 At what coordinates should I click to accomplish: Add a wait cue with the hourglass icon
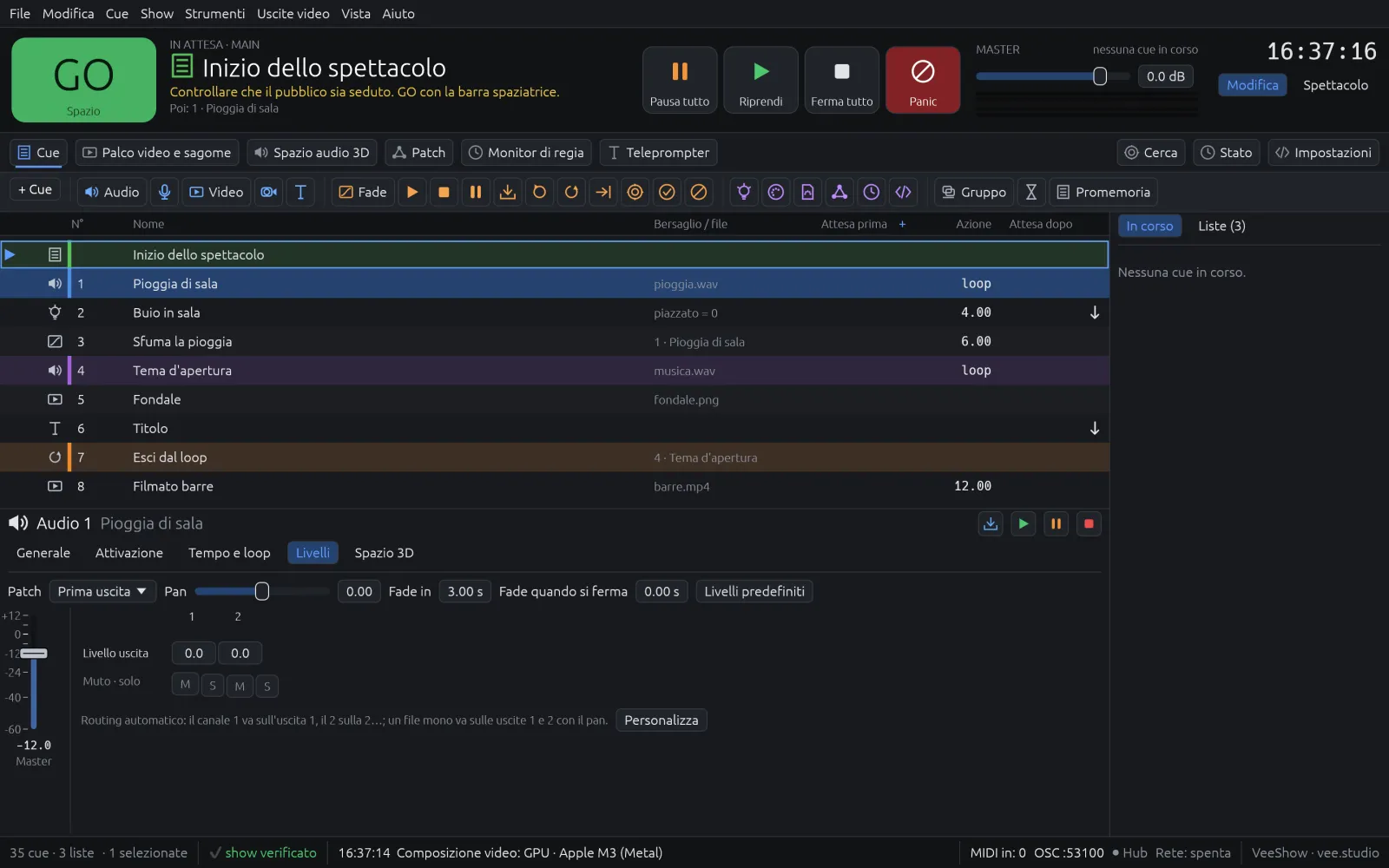(x=1031, y=192)
